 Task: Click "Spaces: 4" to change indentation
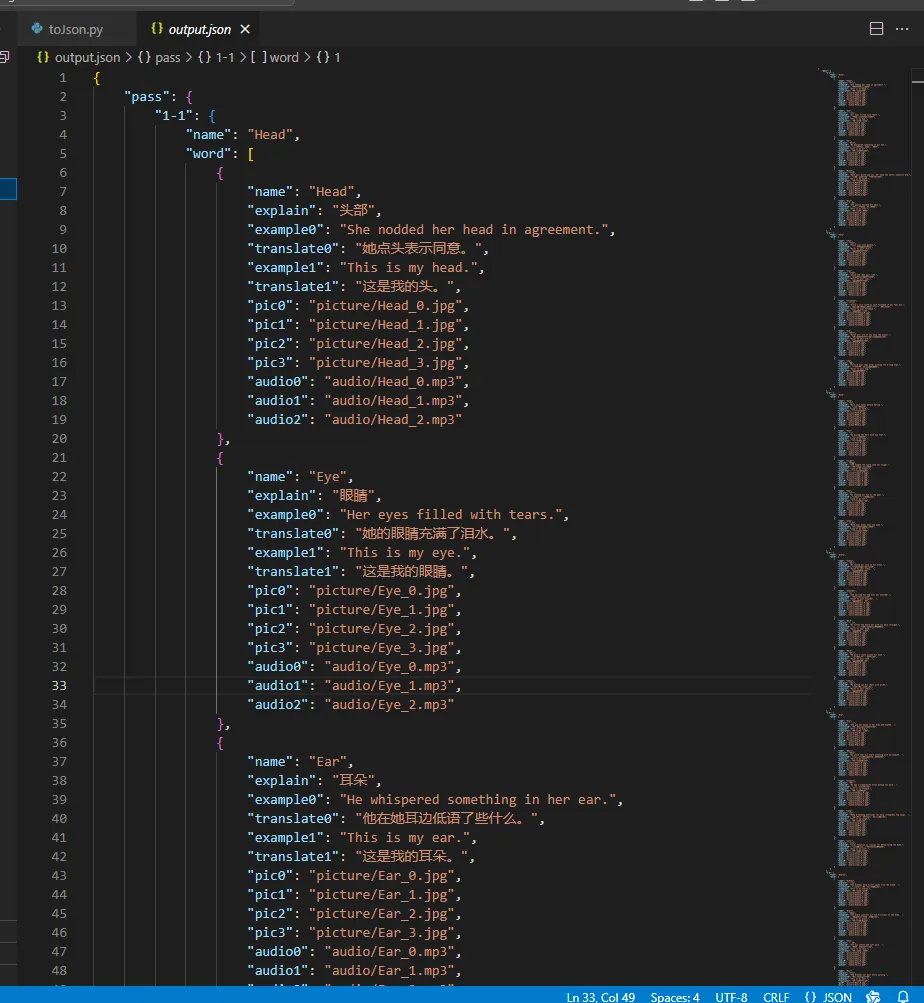675,995
